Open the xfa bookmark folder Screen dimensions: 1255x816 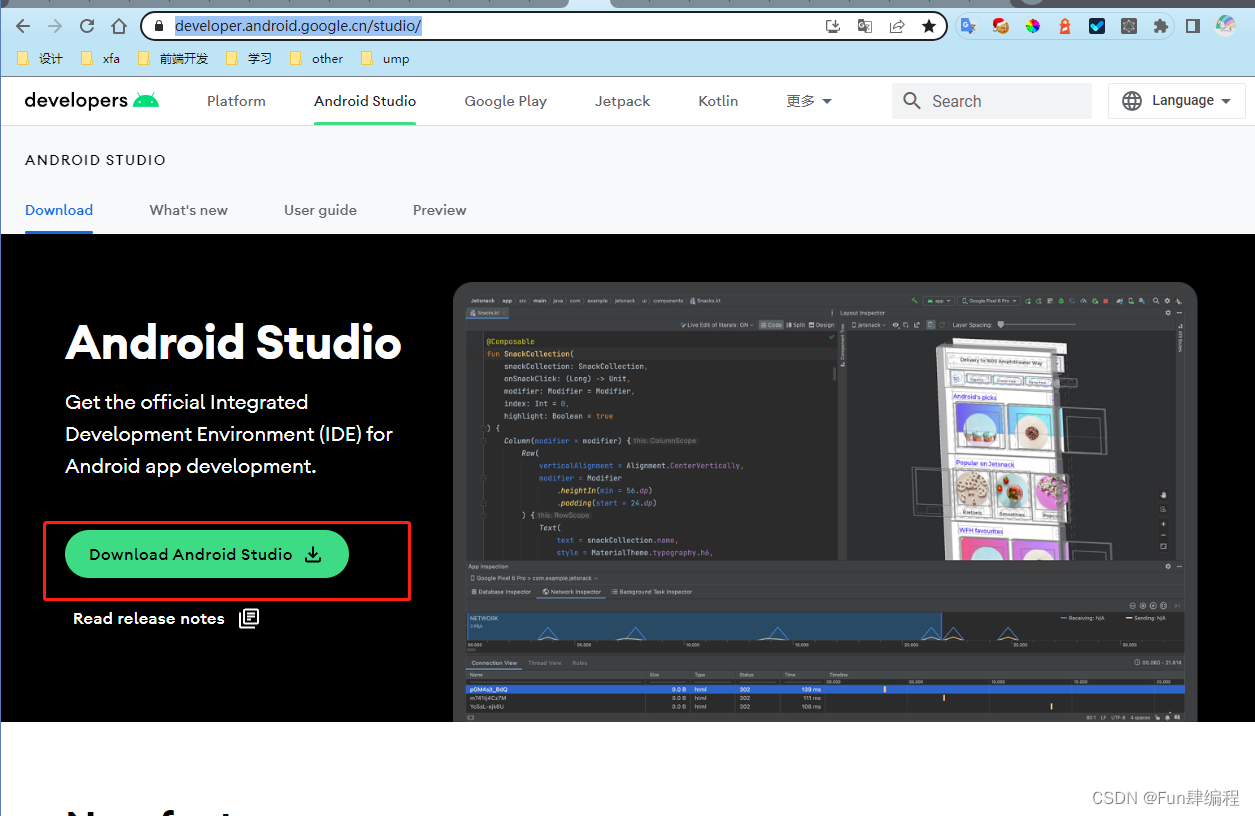click(100, 59)
